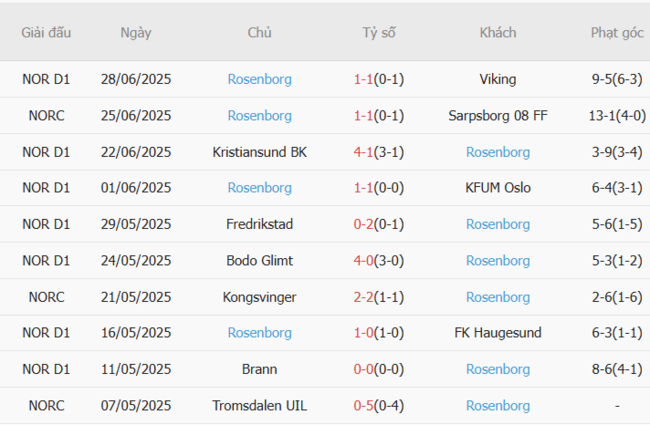Click the Kongsvinger team name
Viewport: 650px width, 425px height.
tap(260, 297)
